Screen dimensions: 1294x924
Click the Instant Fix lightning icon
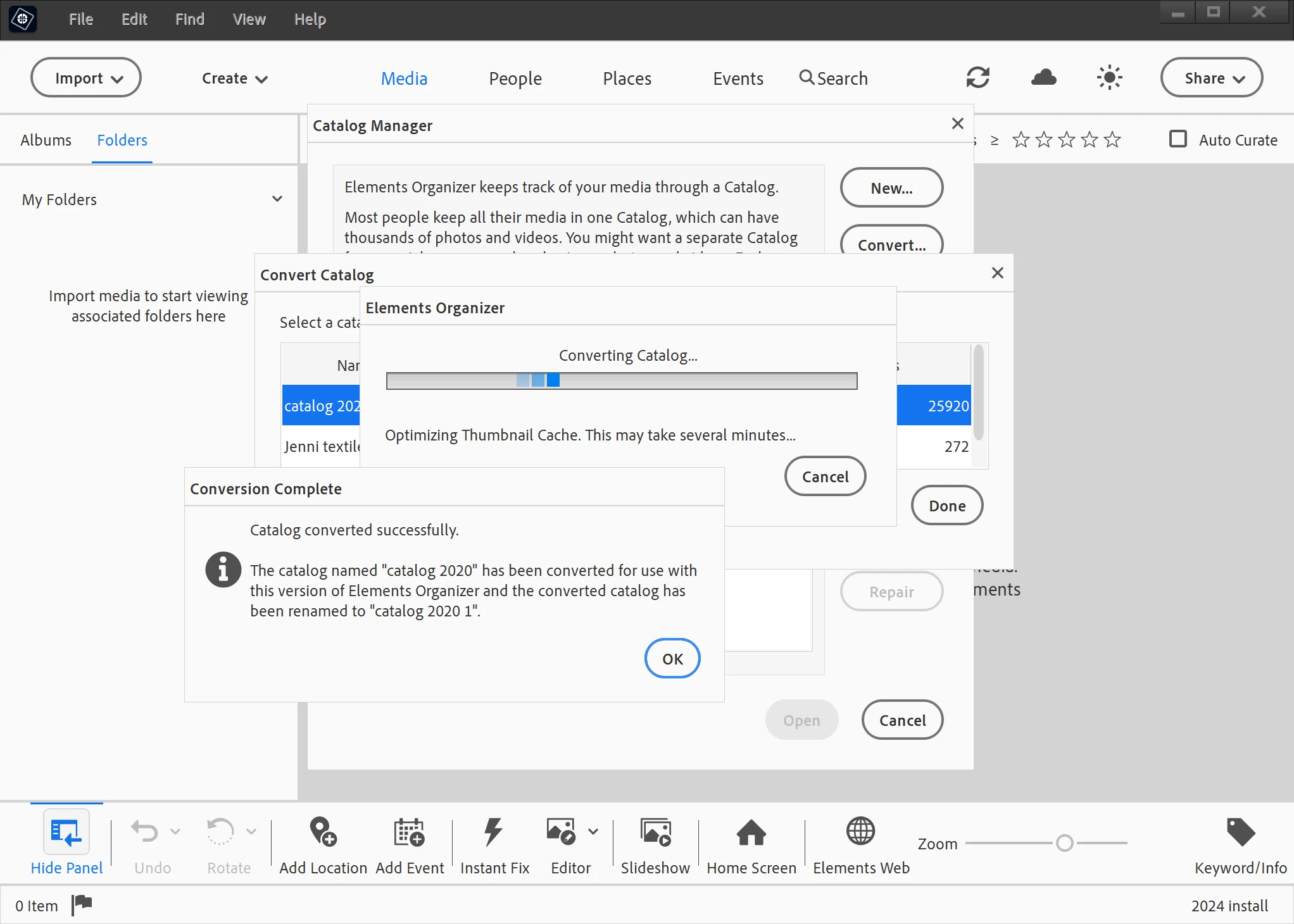493,832
